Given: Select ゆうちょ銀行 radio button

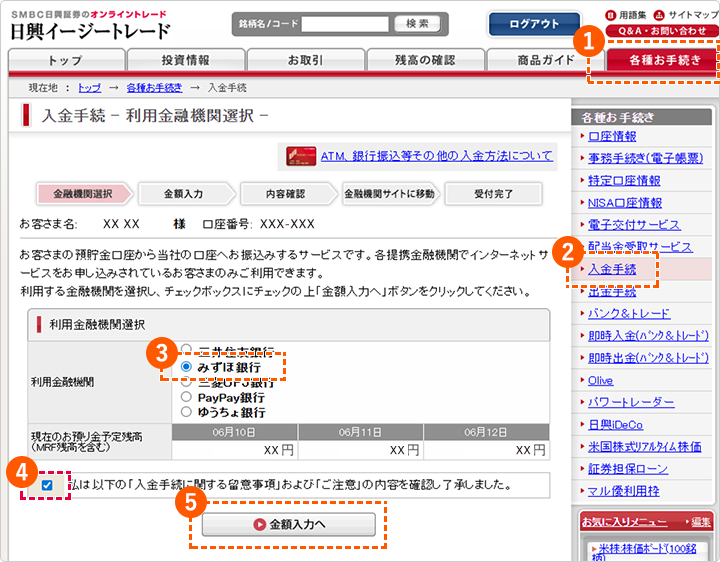Looking at the screenshot, I should click(186, 411).
